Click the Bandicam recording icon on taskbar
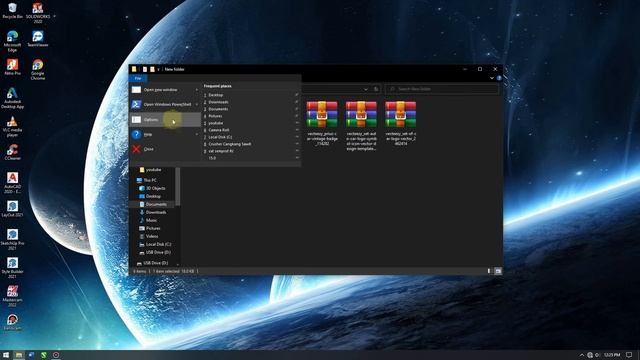The image size is (640, 360). point(56,355)
